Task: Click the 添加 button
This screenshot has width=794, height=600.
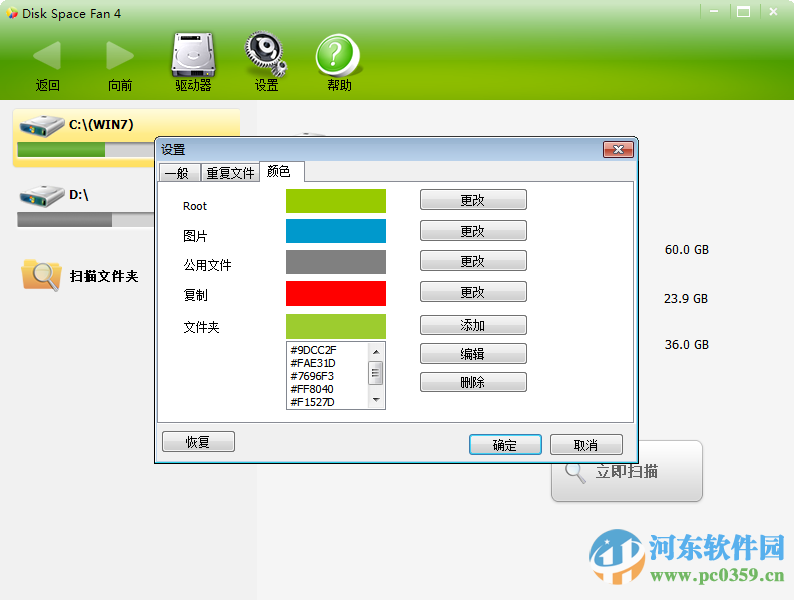Action: coord(473,325)
